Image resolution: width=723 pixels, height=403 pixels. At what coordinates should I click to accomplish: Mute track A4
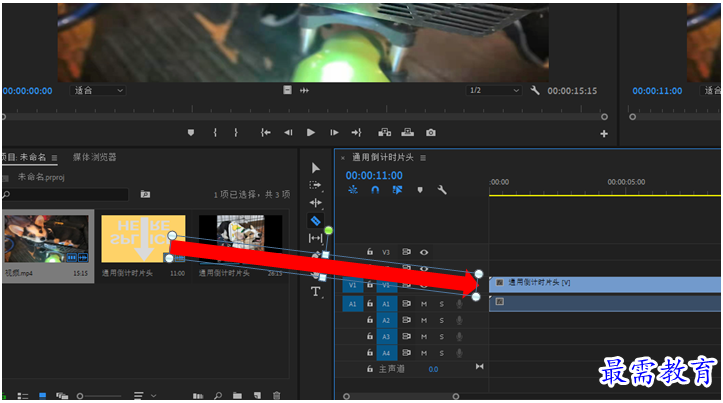(x=424, y=353)
